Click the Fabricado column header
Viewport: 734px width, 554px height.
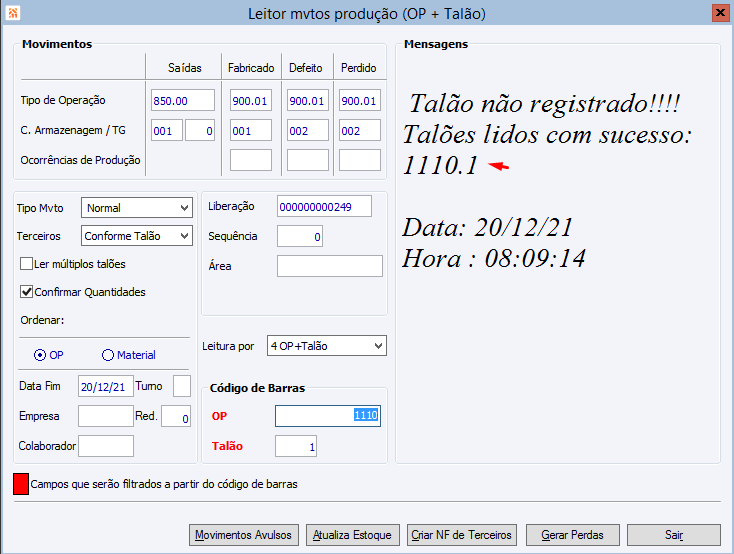tap(251, 68)
